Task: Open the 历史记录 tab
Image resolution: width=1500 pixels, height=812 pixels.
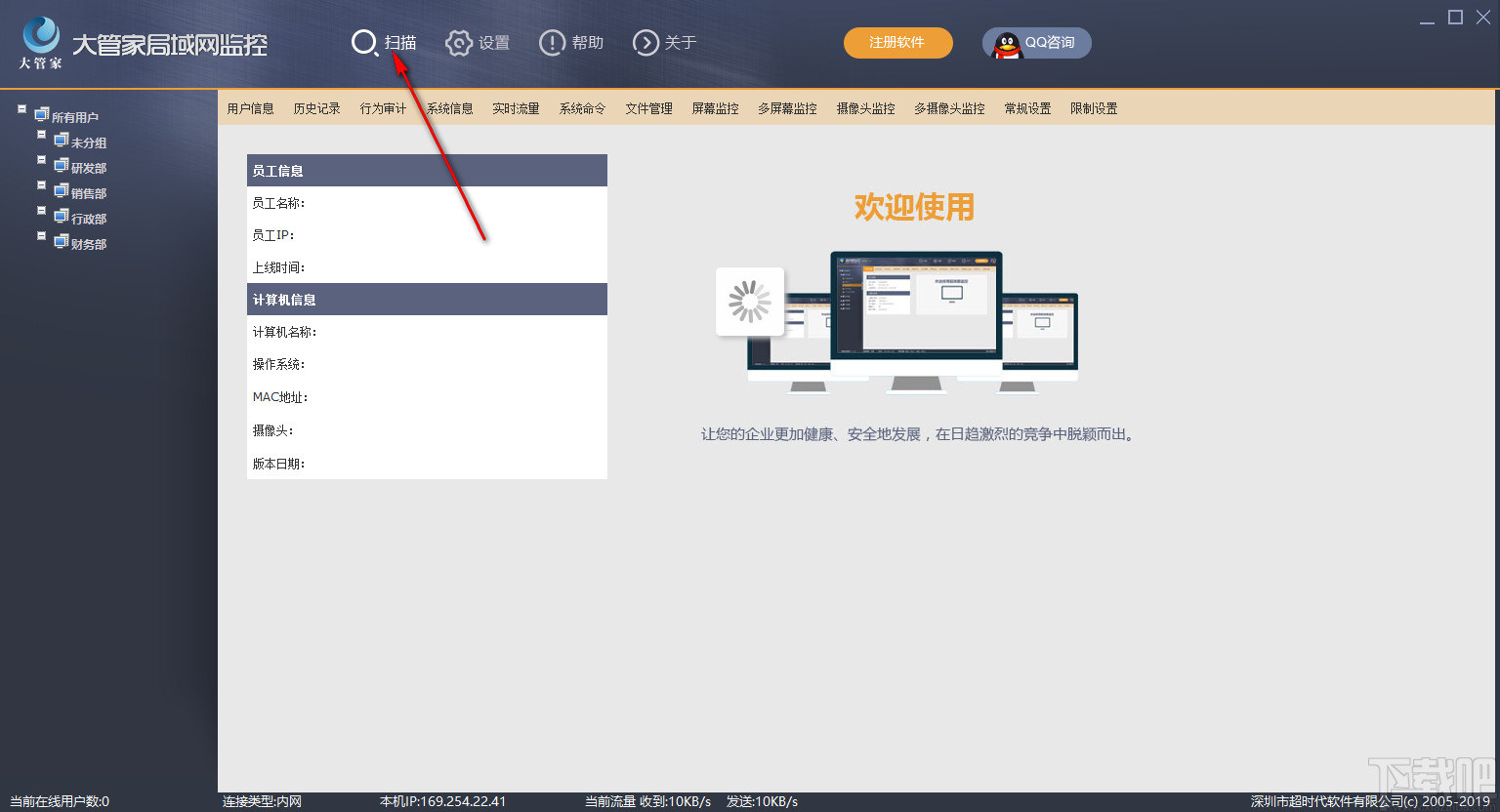Action: (316, 108)
